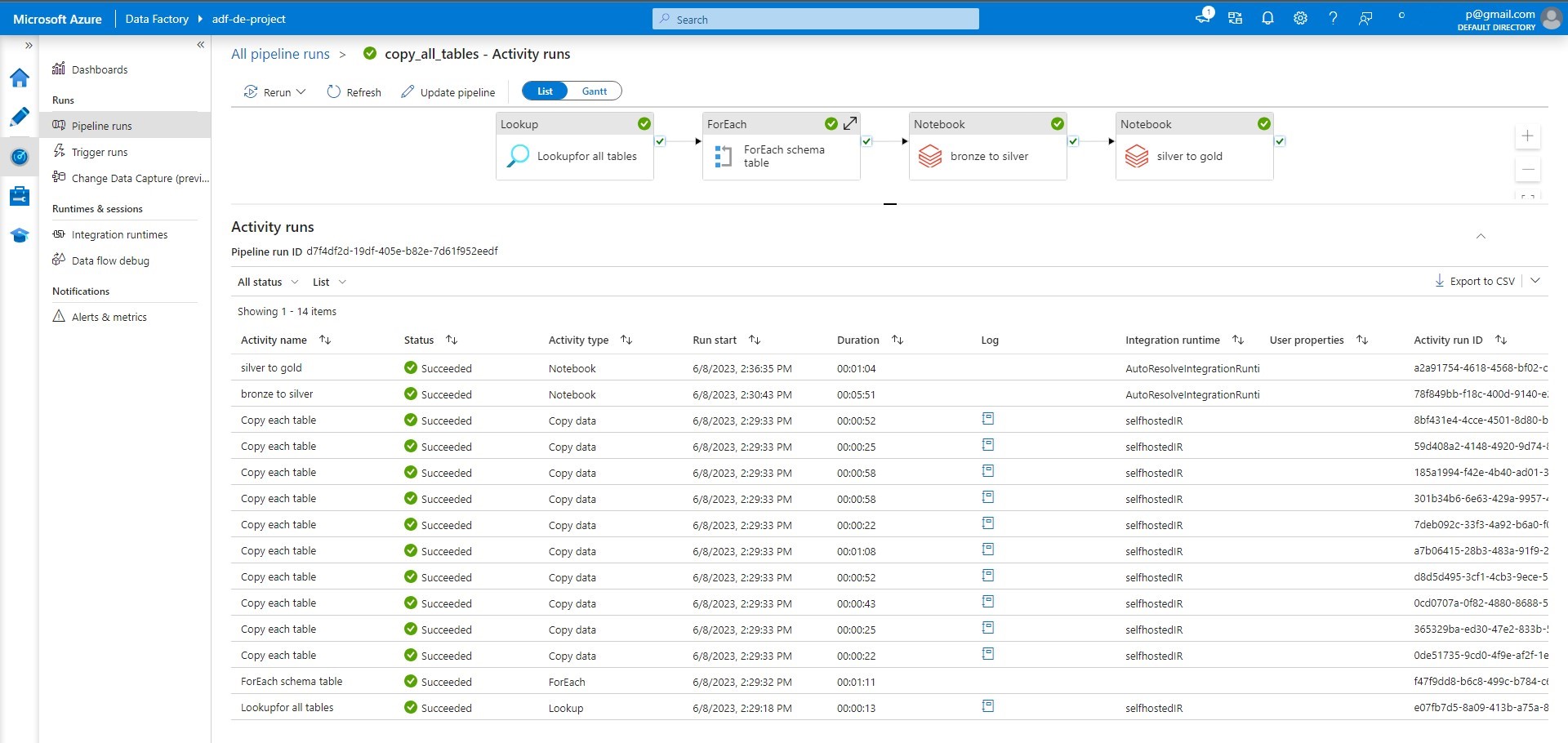Click the Manage toolbox icon in sidebar
The image size is (1568, 743).
(20, 195)
